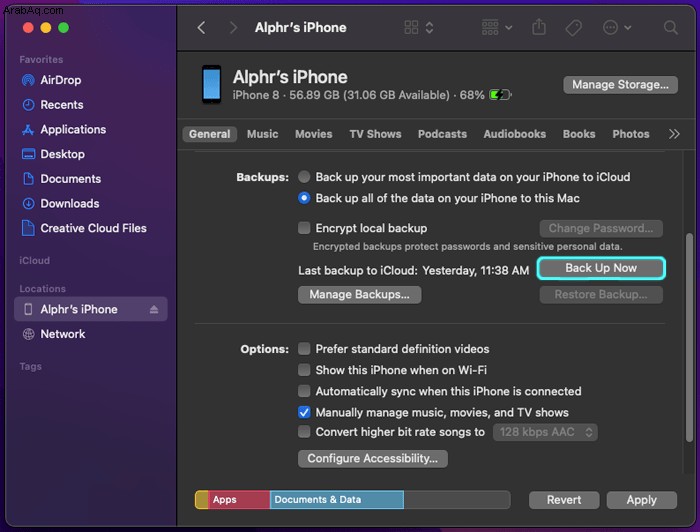Open Recents in the sidebar

point(61,105)
